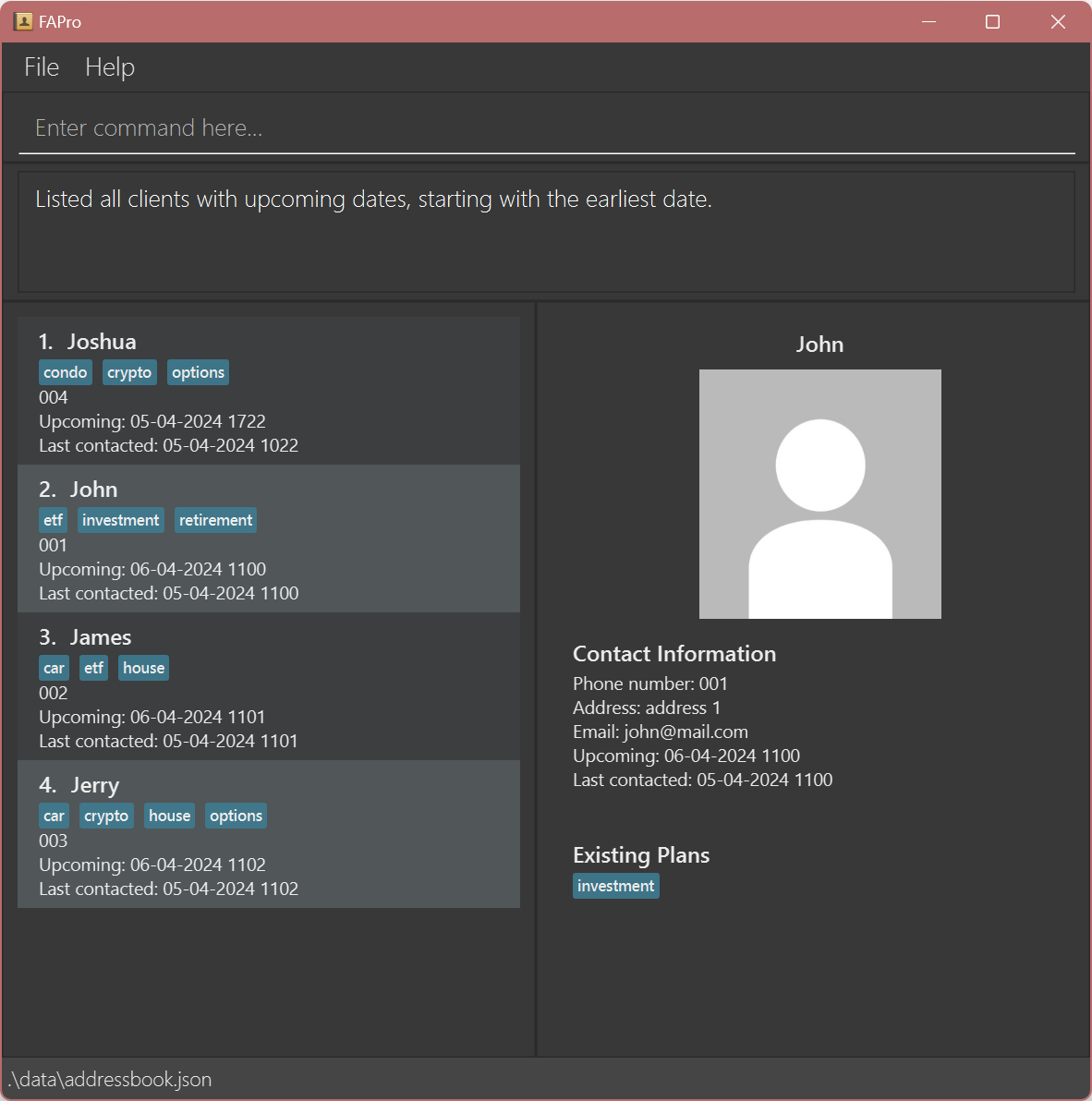Open the Help menu
Screen dimensions: 1092x1101
110,67
